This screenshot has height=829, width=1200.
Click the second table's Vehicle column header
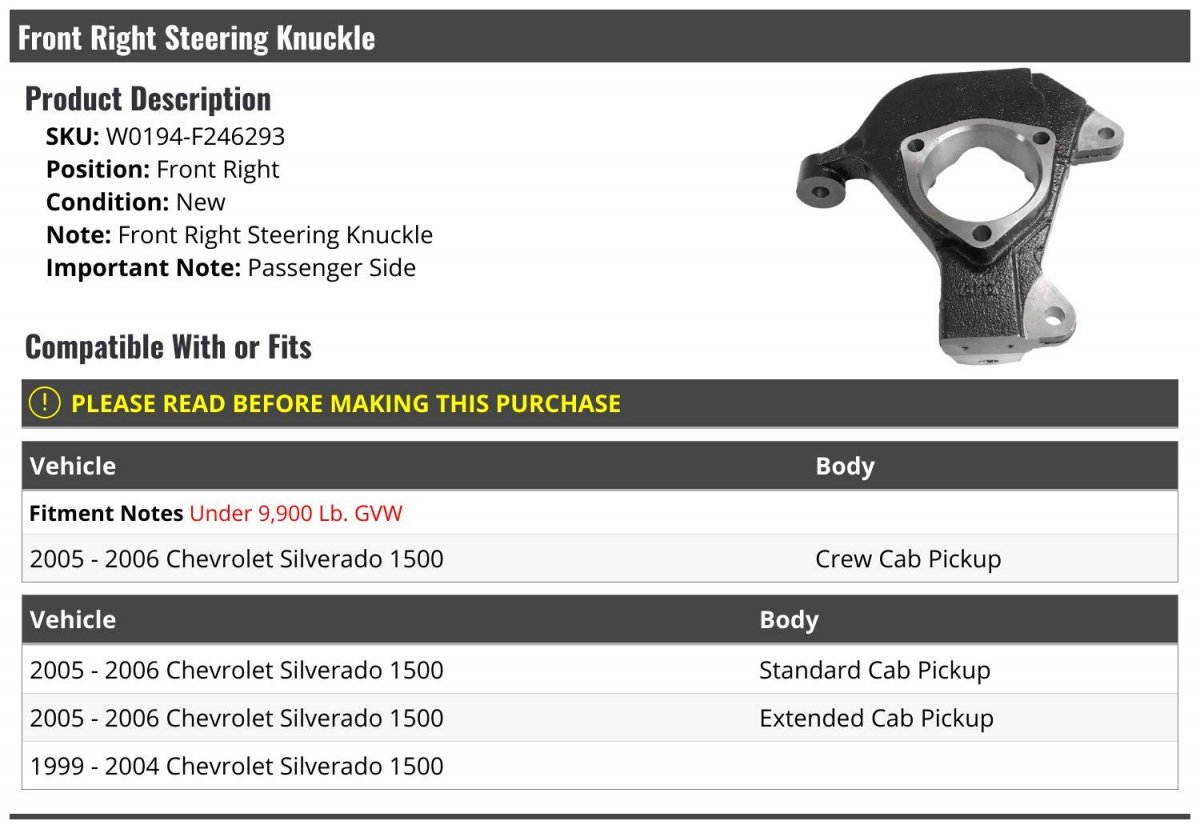pyautogui.click(x=73, y=619)
